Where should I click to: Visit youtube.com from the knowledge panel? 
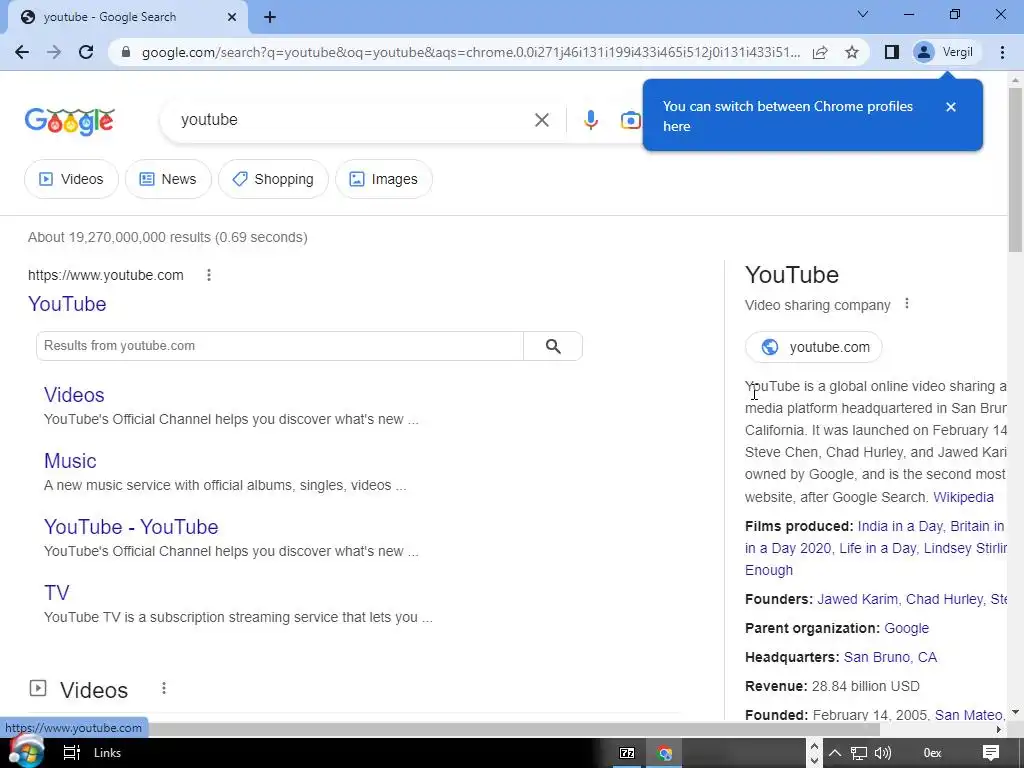[814, 347]
